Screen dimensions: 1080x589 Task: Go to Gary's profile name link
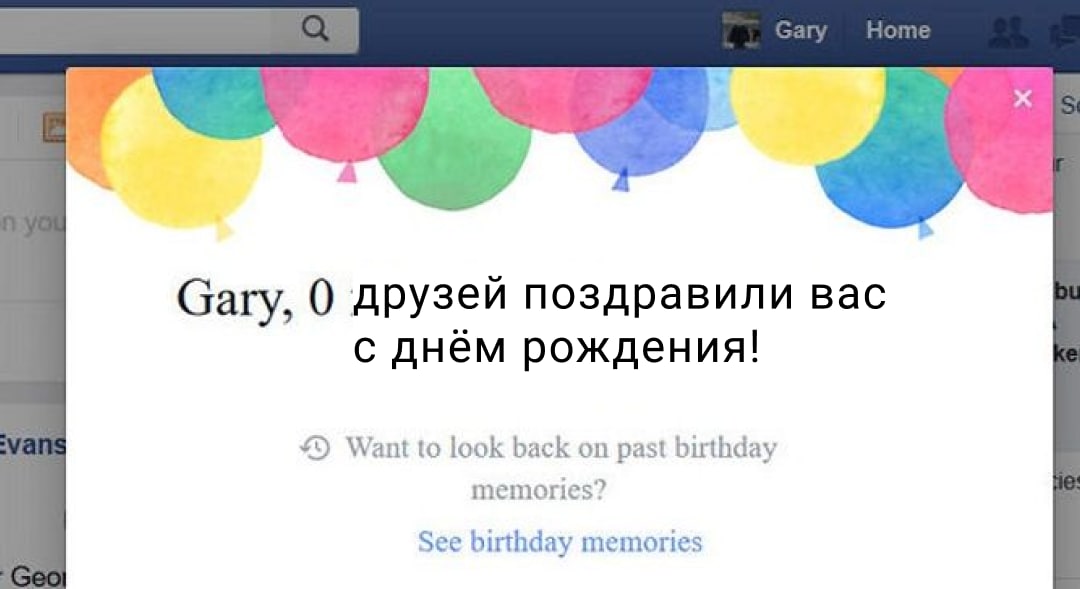(800, 30)
